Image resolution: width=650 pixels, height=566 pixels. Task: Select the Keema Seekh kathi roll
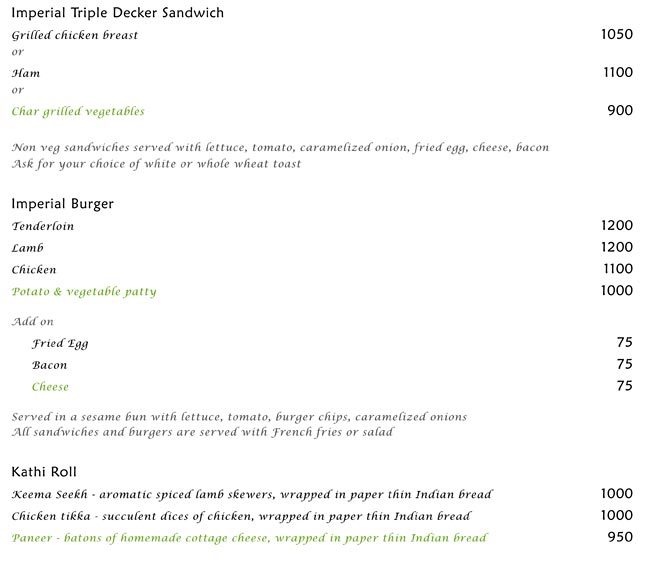coord(252,495)
